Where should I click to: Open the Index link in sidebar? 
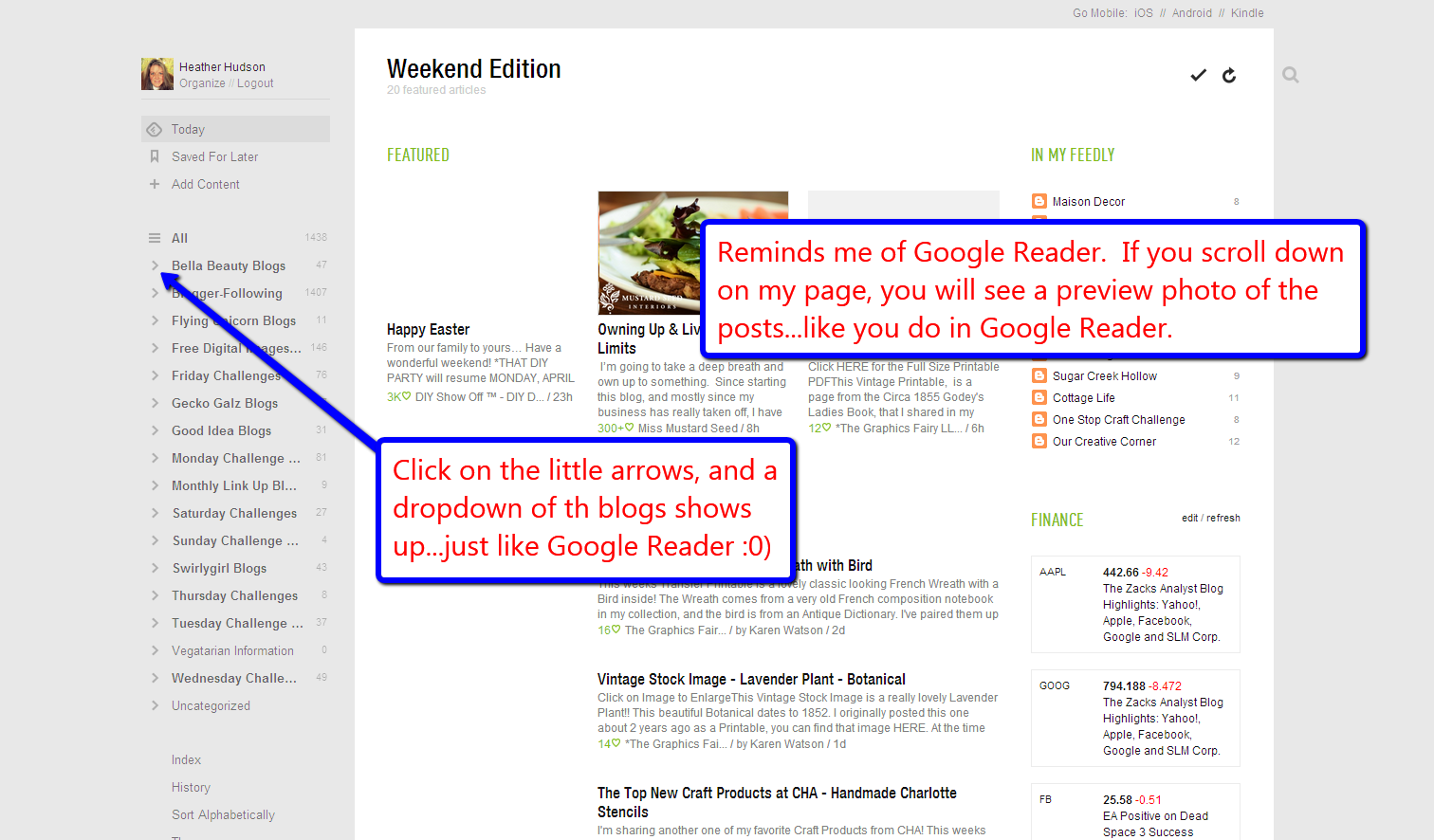(x=186, y=759)
